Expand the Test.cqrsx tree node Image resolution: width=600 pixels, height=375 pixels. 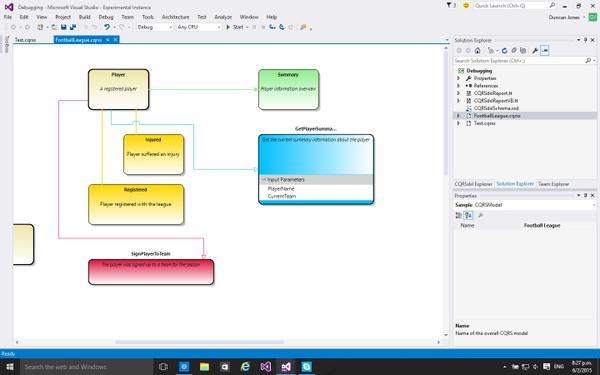pos(458,123)
